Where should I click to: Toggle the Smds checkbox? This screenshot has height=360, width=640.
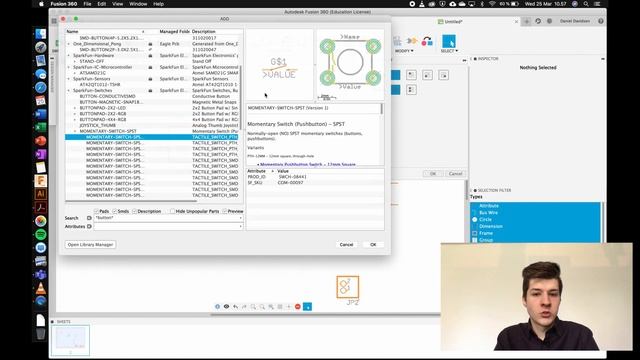[x=115, y=211]
